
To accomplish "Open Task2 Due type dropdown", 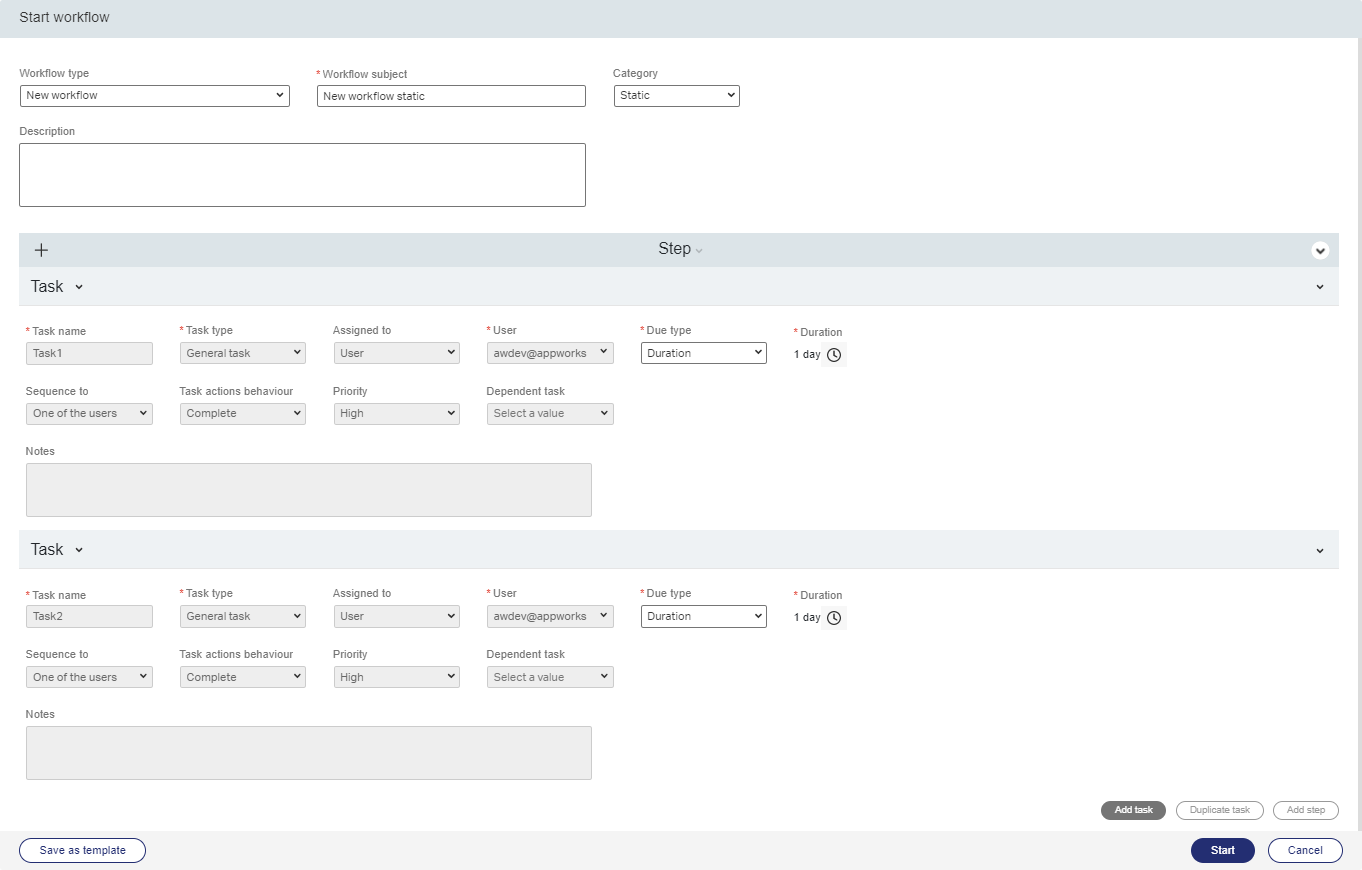I will coord(703,617).
